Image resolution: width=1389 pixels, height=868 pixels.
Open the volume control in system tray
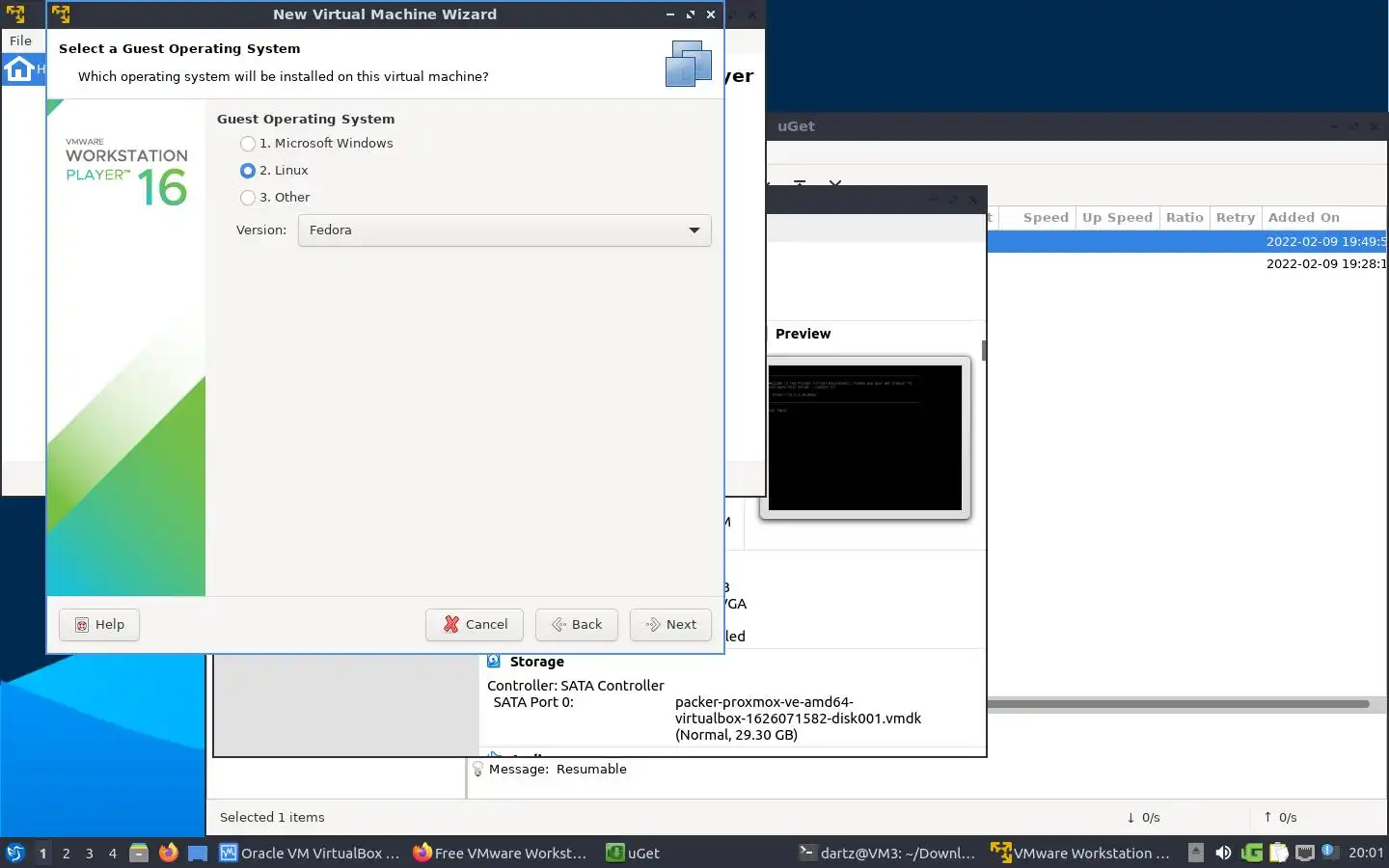click(x=1223, y=853)
